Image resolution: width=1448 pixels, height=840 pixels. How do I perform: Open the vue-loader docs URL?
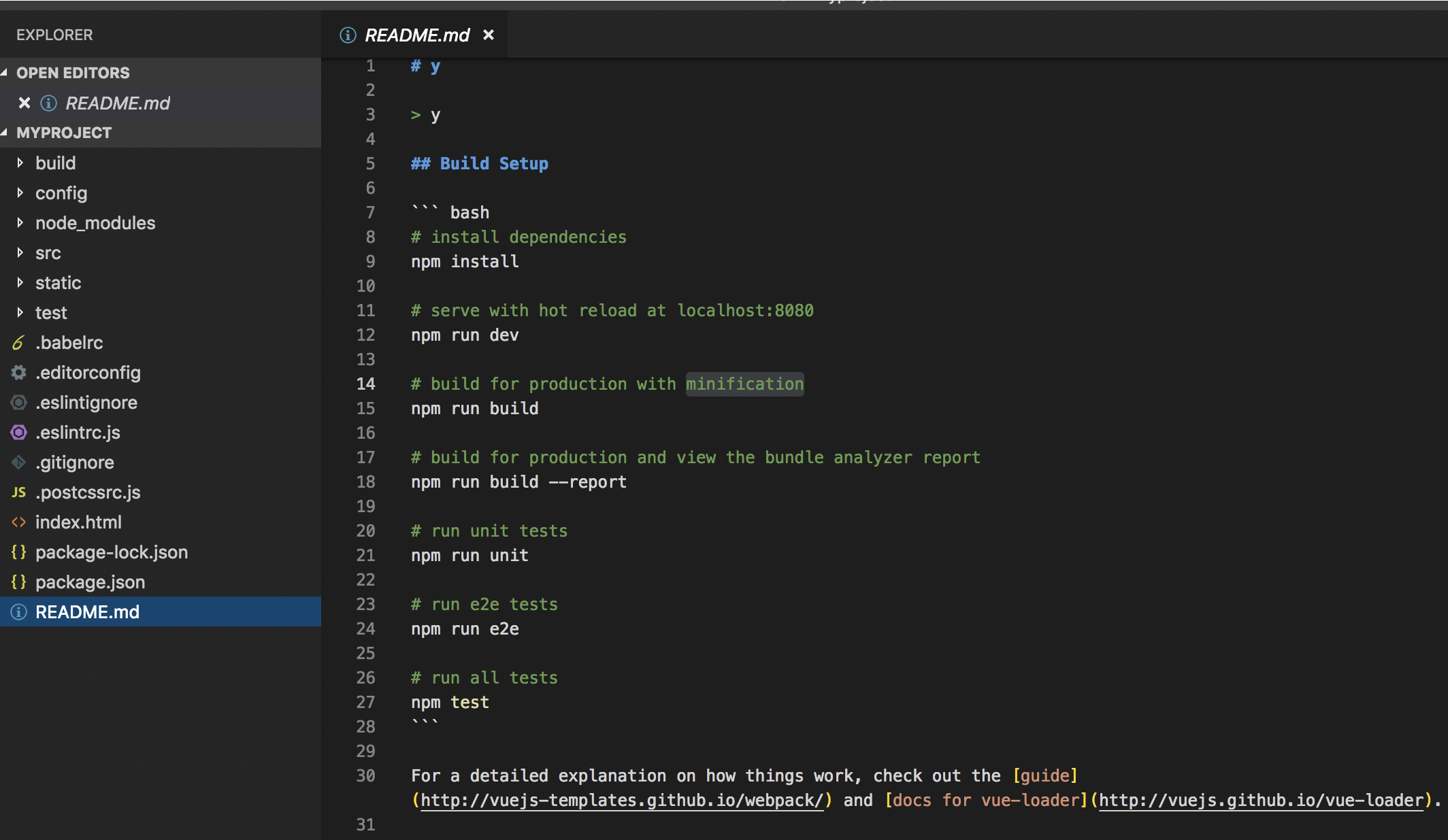click(1261, 801)
